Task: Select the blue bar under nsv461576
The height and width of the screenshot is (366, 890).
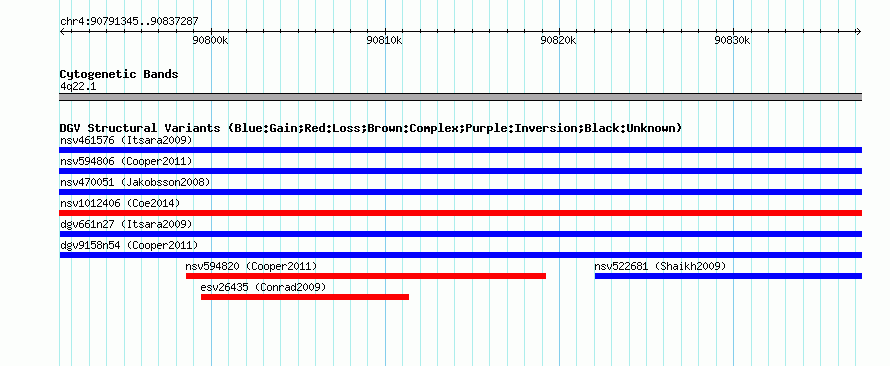Action: pyautogui.click(x=460, y=150)
